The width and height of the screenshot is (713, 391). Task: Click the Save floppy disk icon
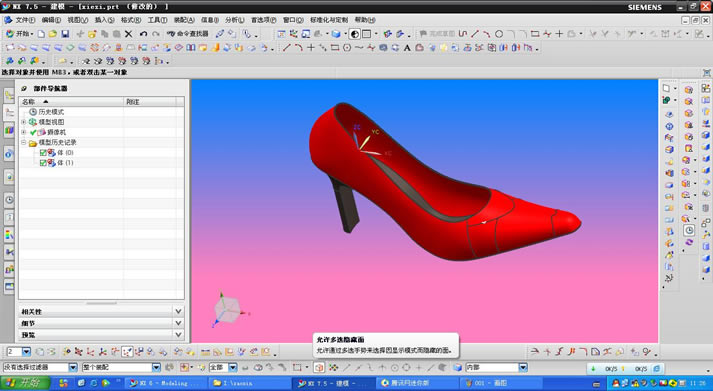pos(65,34)
